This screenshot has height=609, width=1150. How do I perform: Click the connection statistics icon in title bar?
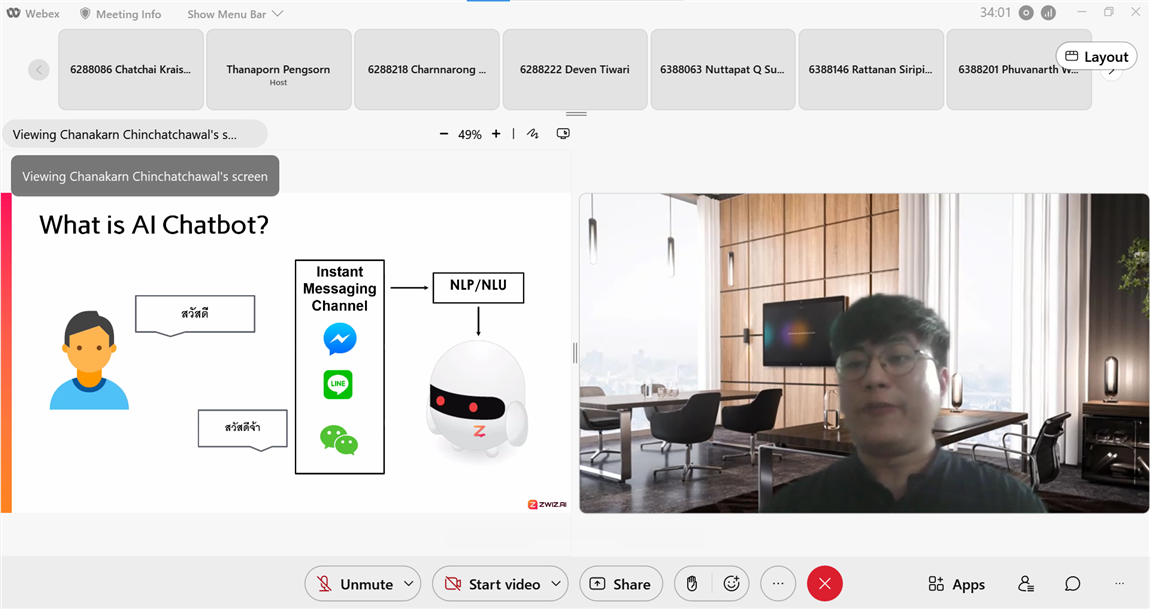click(1048, 13)
